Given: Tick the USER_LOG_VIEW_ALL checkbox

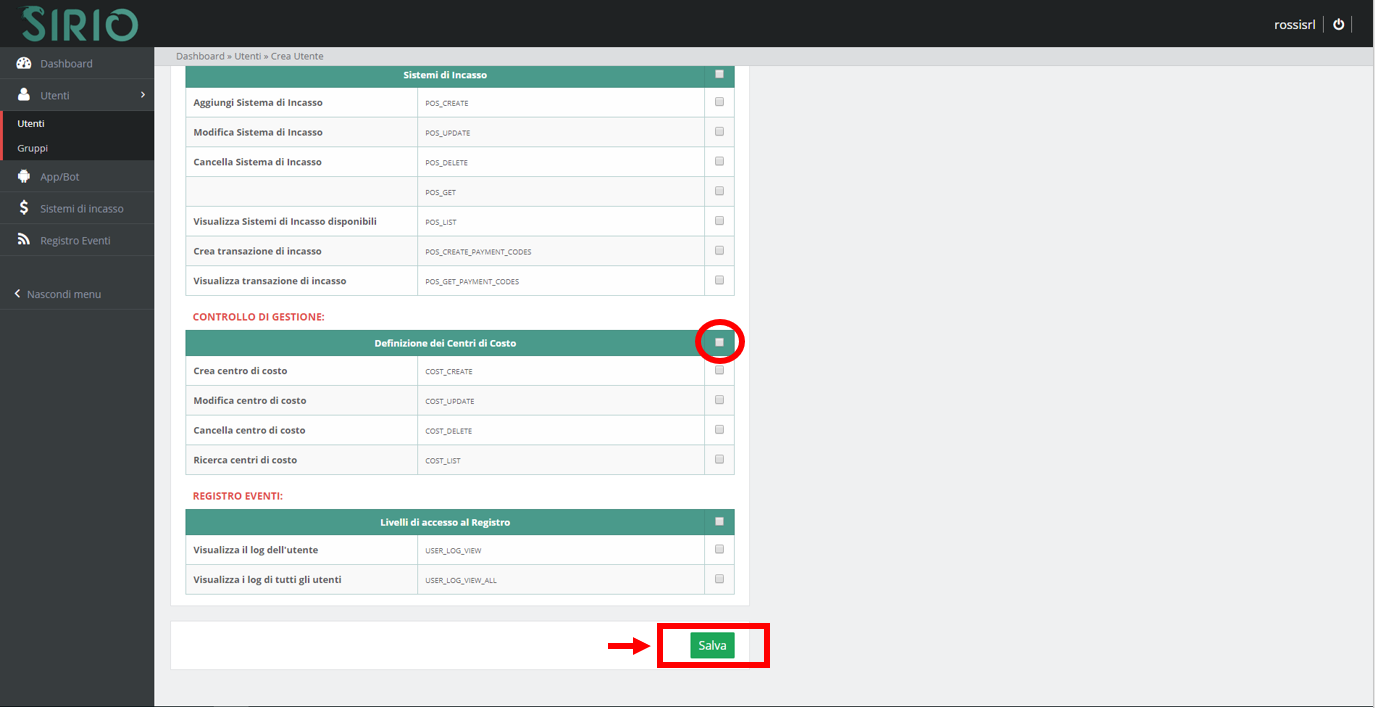Looking at the screenshot, I should (x=719, y=579).
